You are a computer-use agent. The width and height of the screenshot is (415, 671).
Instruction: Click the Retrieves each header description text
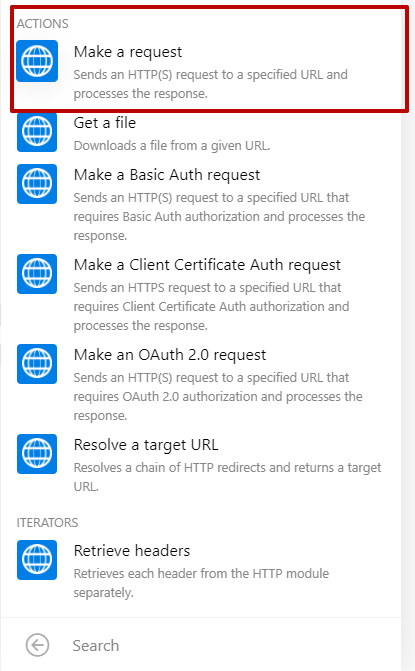click(x=201, y=583)
